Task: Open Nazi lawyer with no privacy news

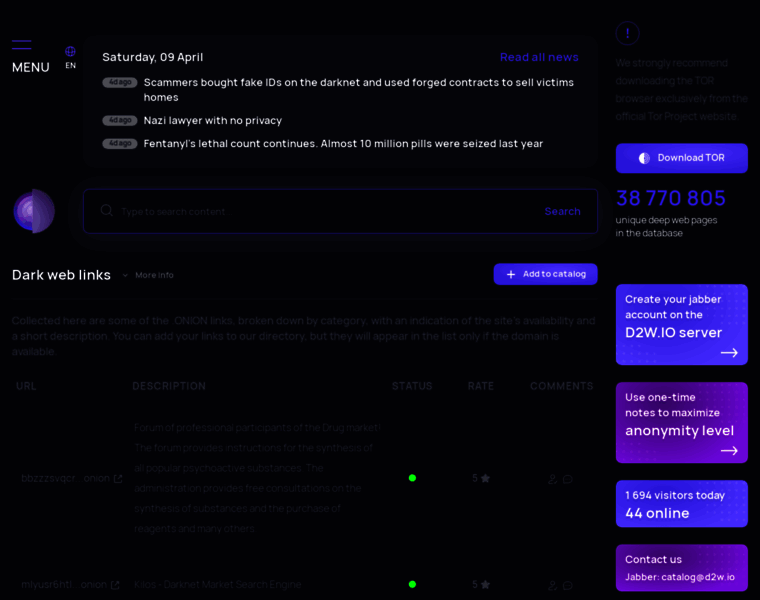Action: [x=213, y=120]
